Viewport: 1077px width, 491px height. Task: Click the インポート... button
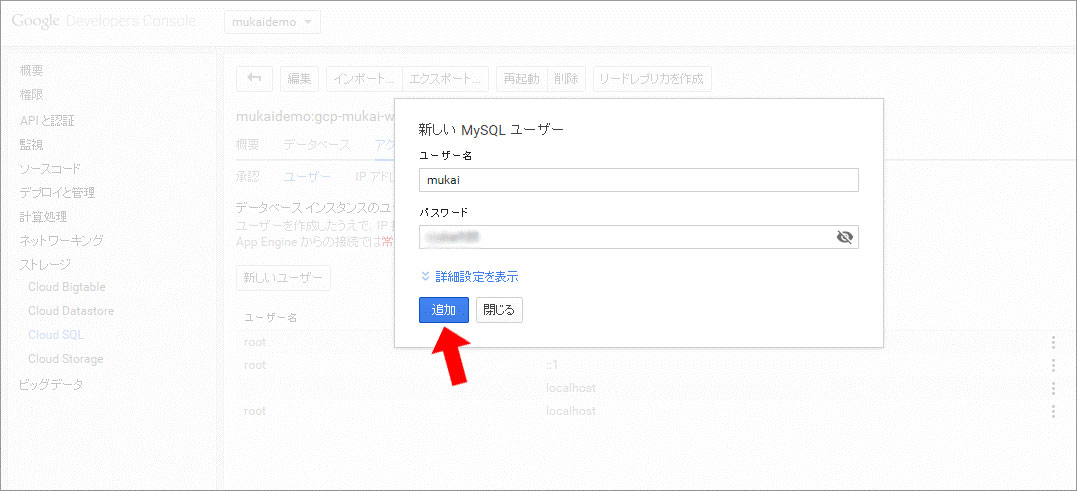tap(364, 79)
